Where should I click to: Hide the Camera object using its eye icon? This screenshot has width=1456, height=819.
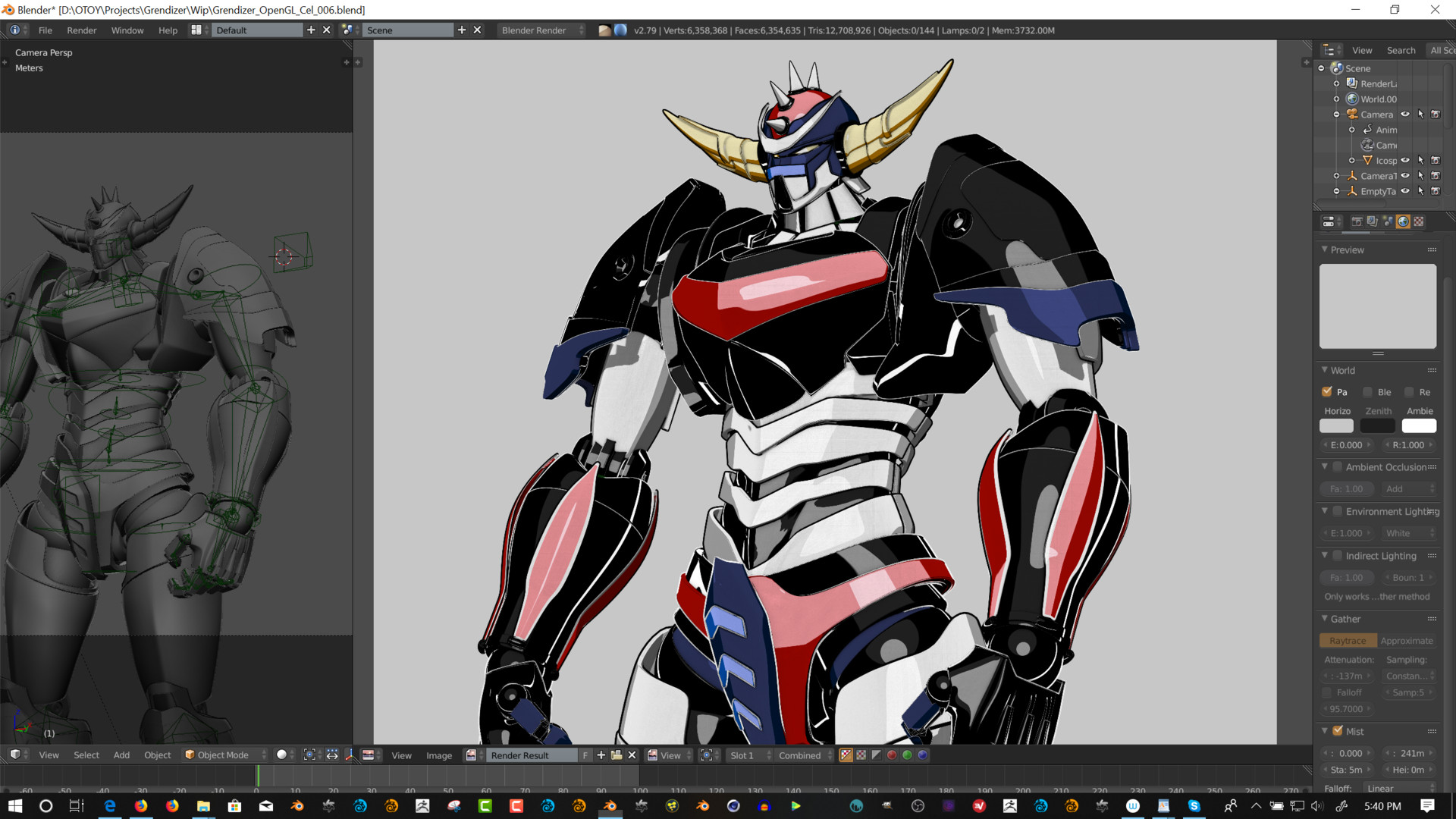point(1406,114)
